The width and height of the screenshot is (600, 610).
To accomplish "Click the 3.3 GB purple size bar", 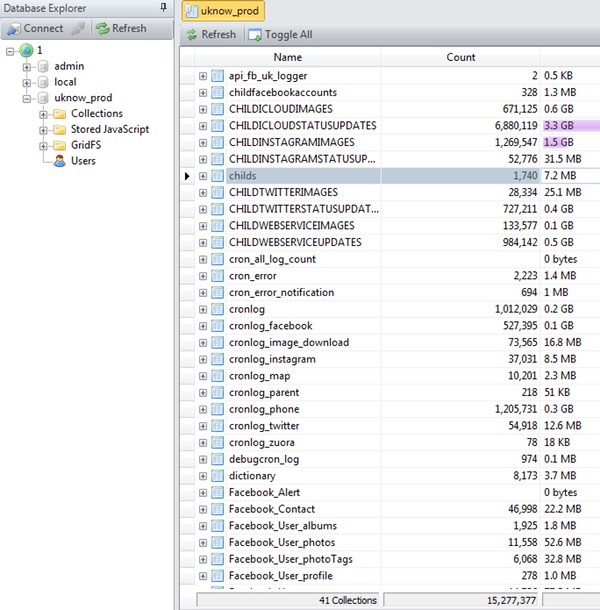I will click(x=571, y=126).
